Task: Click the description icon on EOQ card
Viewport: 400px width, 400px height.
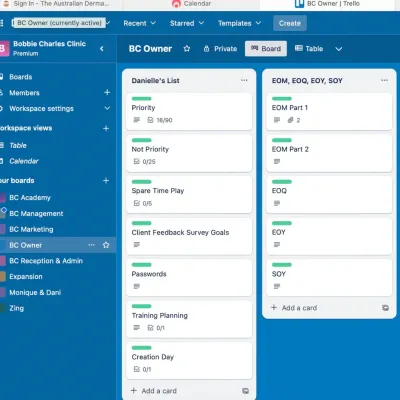Action: (x=277, y=203)
